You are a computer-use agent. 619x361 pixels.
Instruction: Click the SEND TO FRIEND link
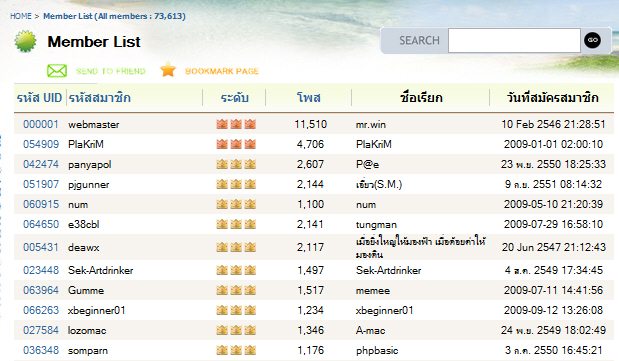pos(111,71)
